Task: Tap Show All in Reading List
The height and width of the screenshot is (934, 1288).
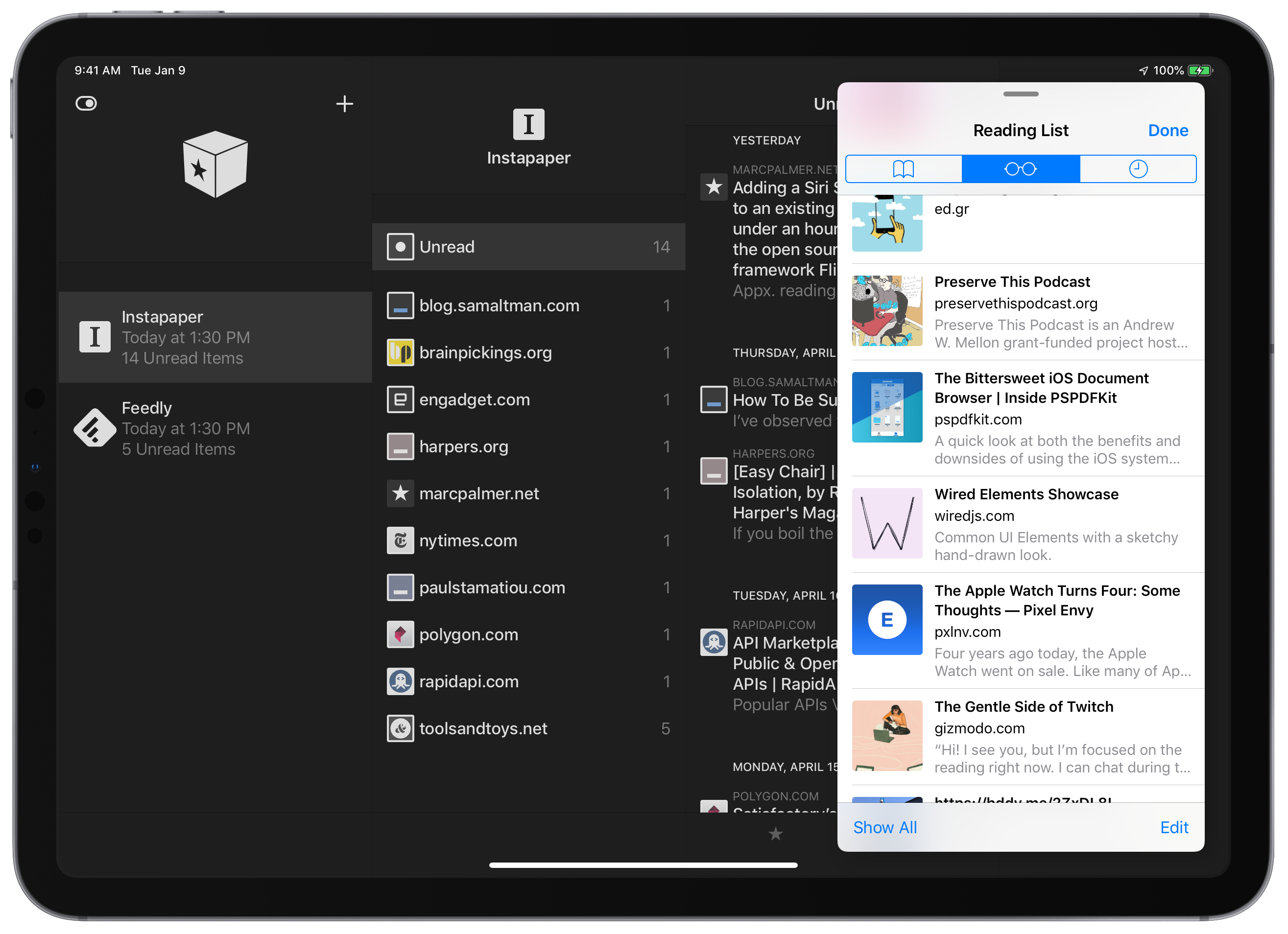Action: [x=885, y=827]
